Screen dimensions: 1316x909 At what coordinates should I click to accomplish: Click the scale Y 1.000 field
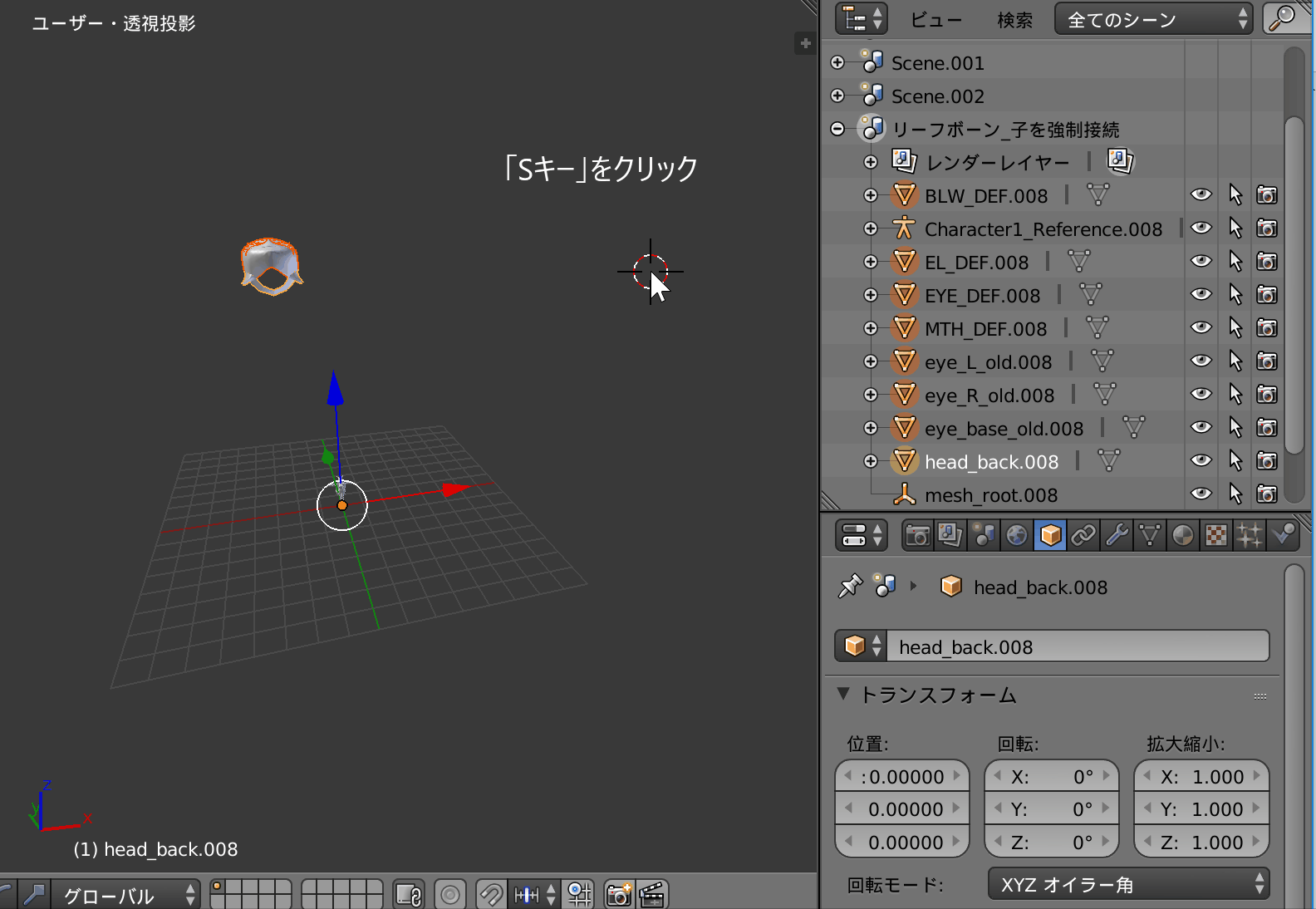point(1201,809)
